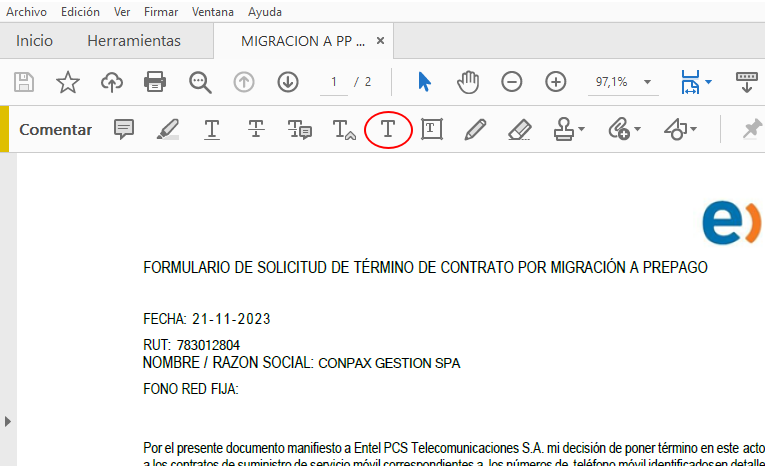Open the Ver menu
Viewport: 765px width, 466px height.
[122, 12]
